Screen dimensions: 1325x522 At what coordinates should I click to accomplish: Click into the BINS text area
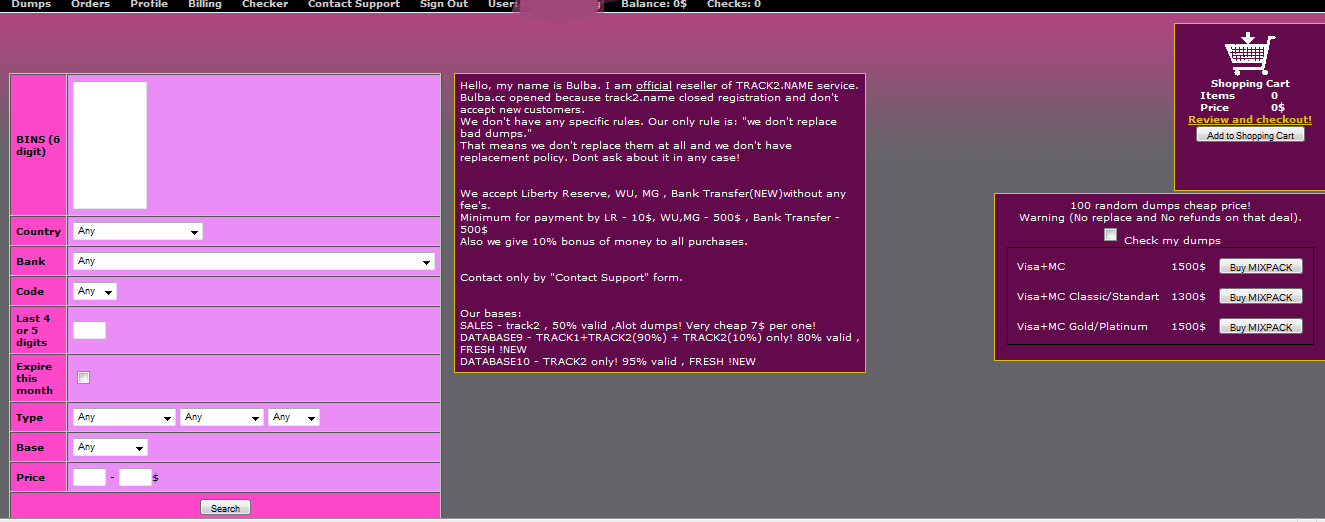point(110,145)
